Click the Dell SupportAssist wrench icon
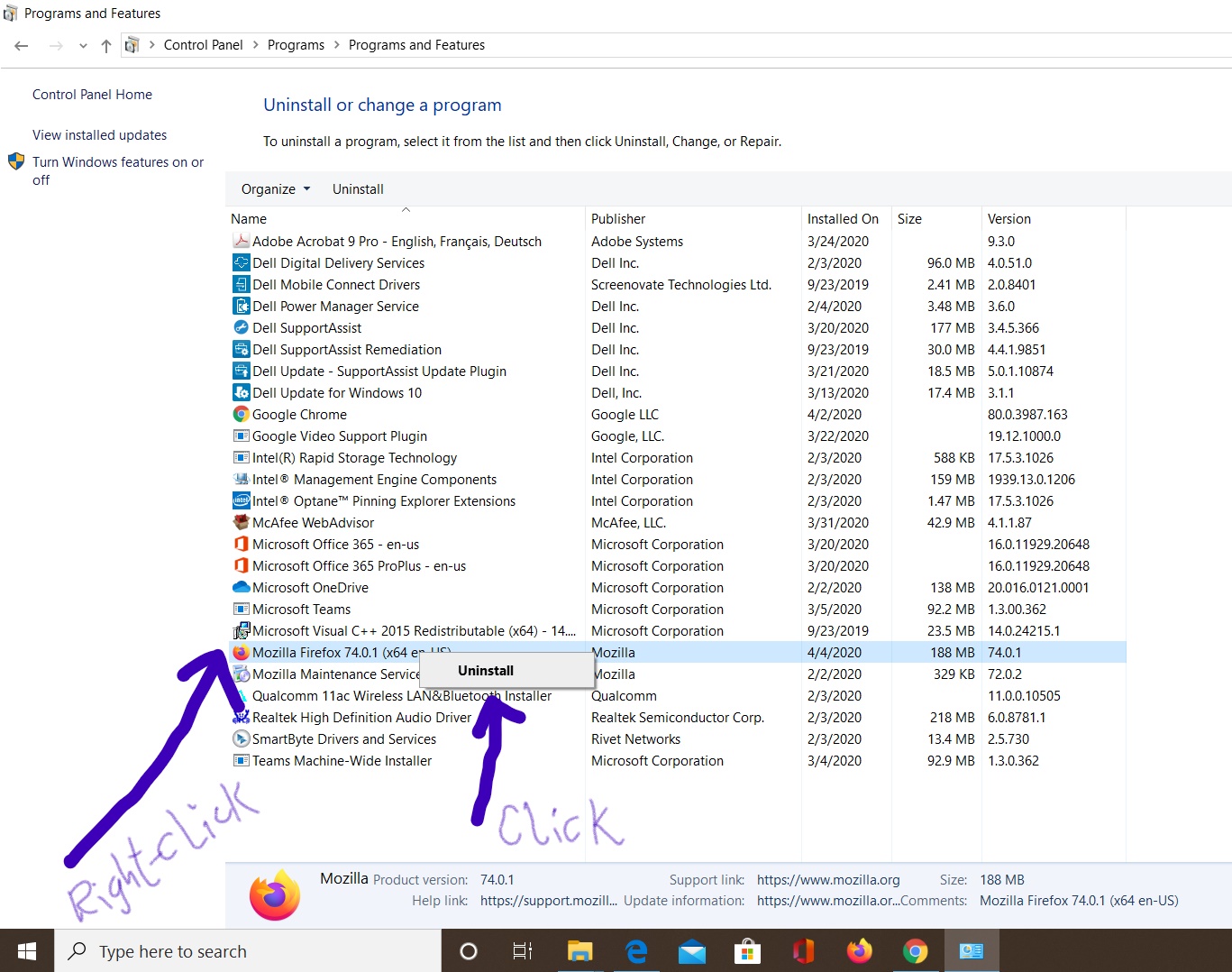The image size is (1232, 972). (241, 327)
